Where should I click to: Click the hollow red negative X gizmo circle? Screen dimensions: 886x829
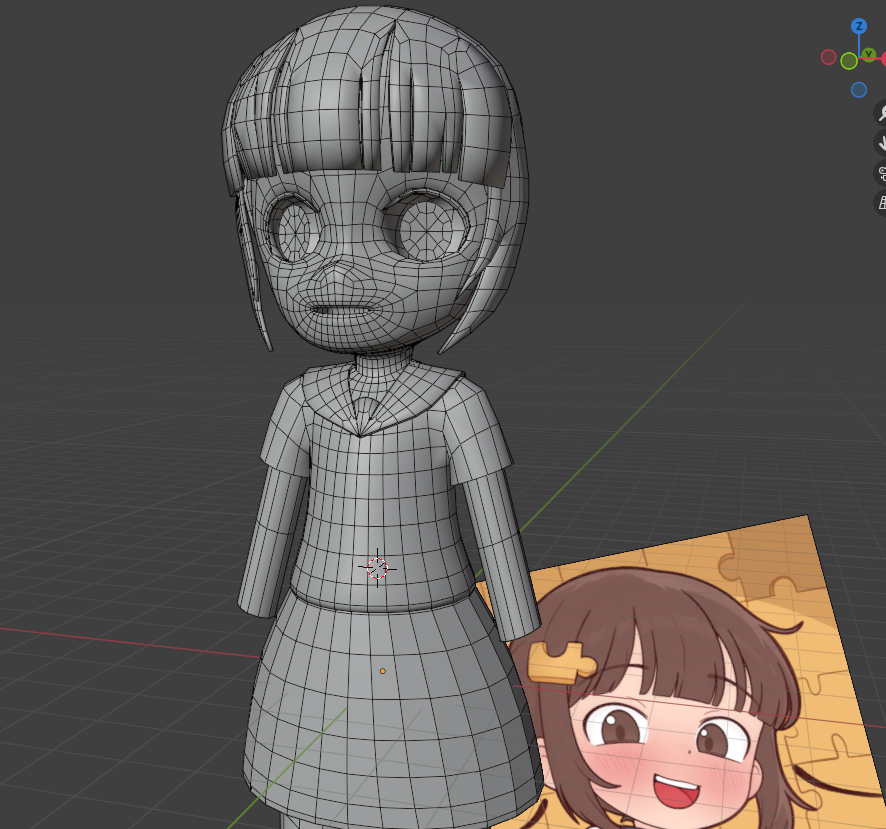click(828, 57)
